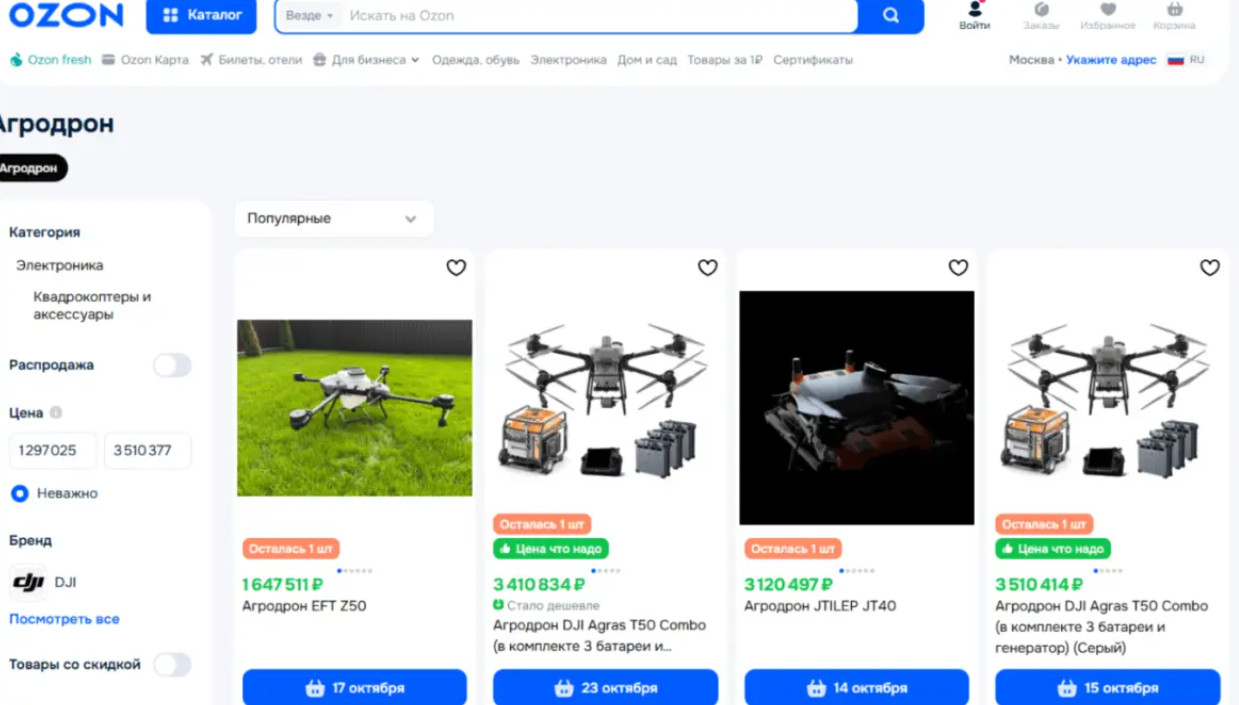Click the Каталог button
This screenshot has width=1239, height=705.
click(201, 15)
